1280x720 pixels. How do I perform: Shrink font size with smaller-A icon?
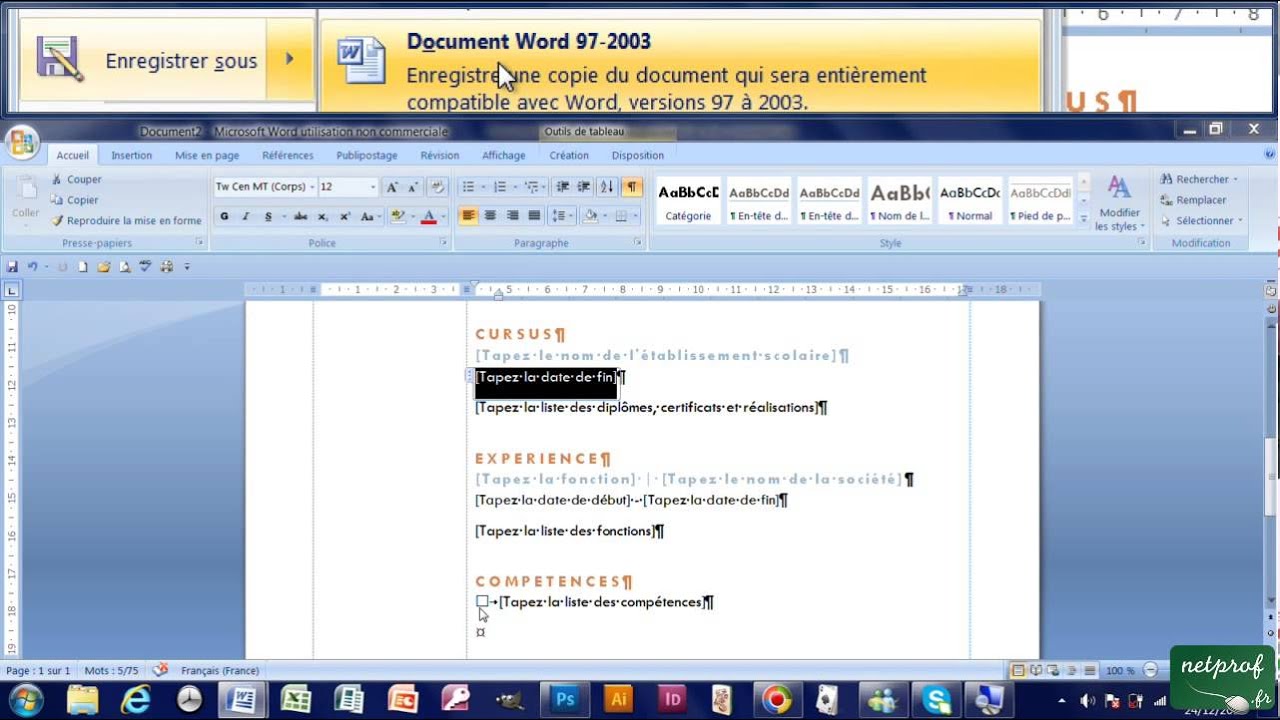coord(413,187)
